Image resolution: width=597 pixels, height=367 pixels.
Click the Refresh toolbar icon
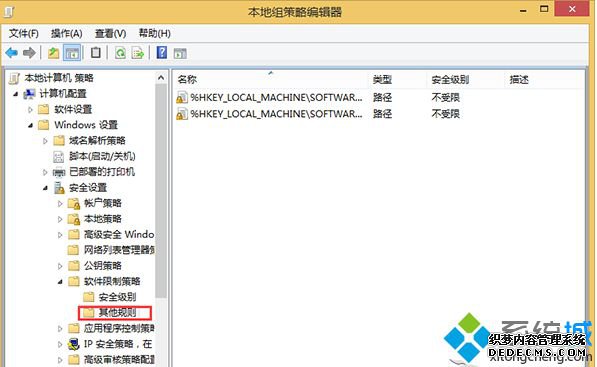tap(120, 53)
